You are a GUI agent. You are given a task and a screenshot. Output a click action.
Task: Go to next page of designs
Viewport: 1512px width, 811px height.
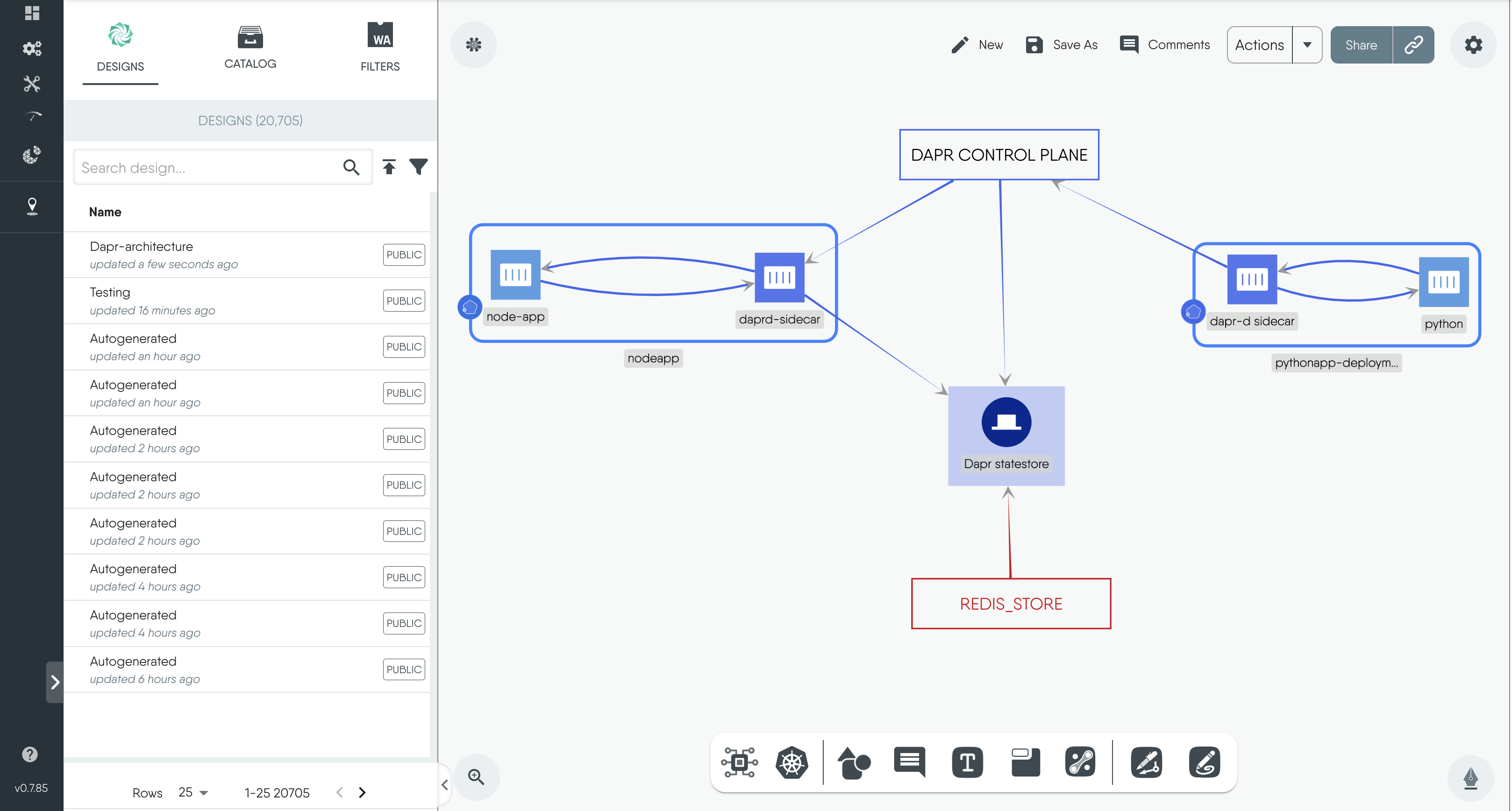pos(362,792)
